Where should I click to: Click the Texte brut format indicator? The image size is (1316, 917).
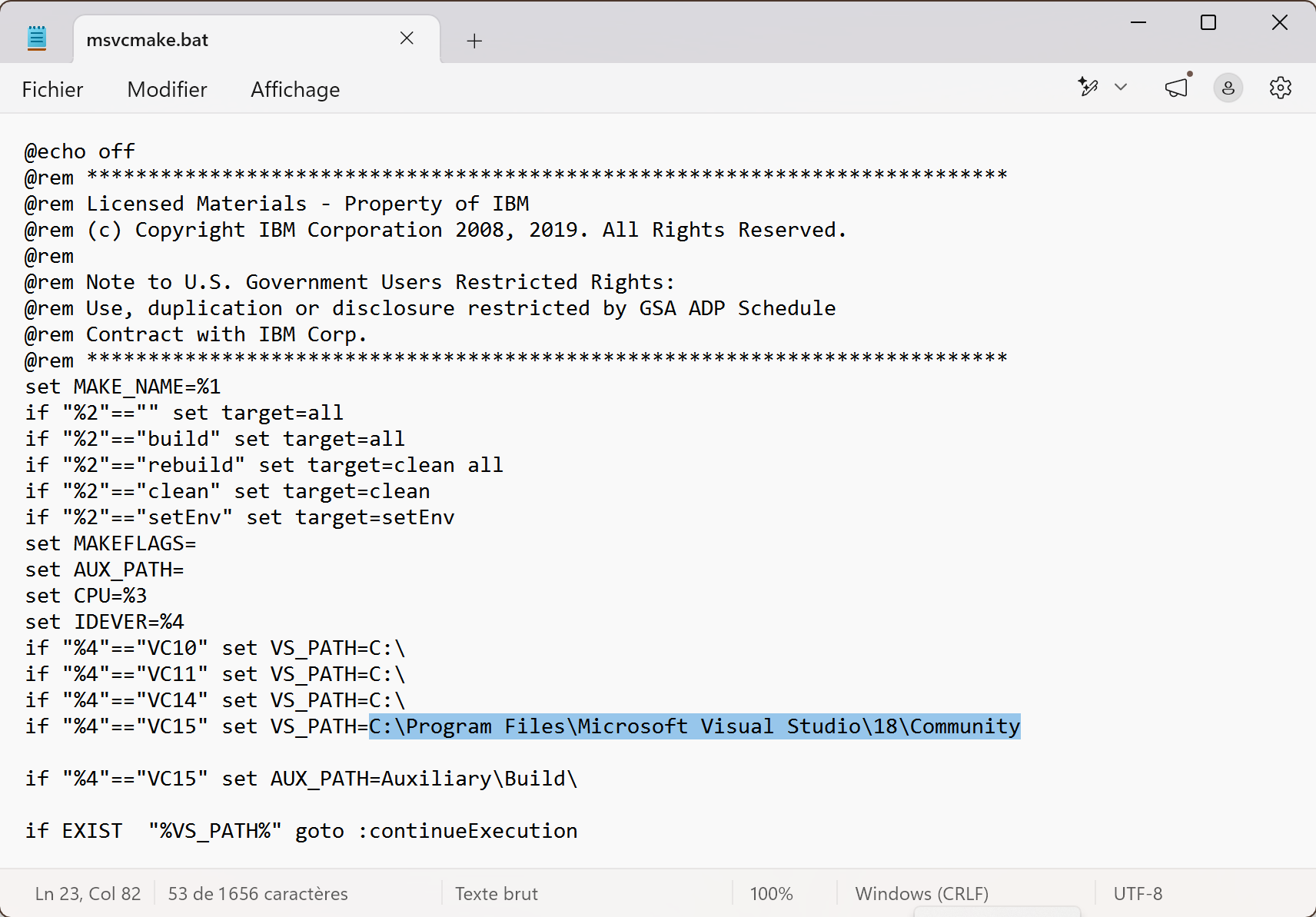(497, 893)
